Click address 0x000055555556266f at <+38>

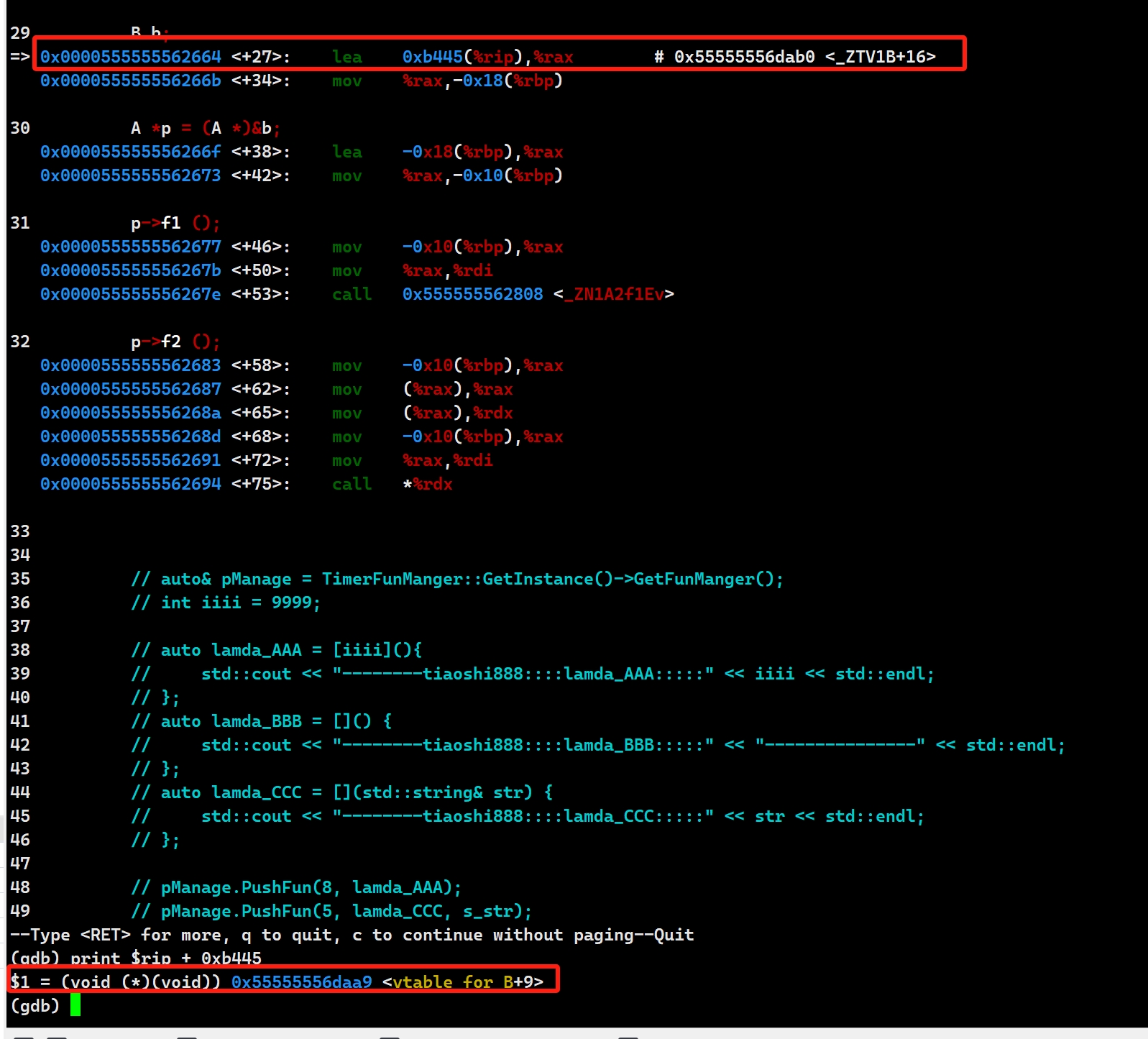131,152
